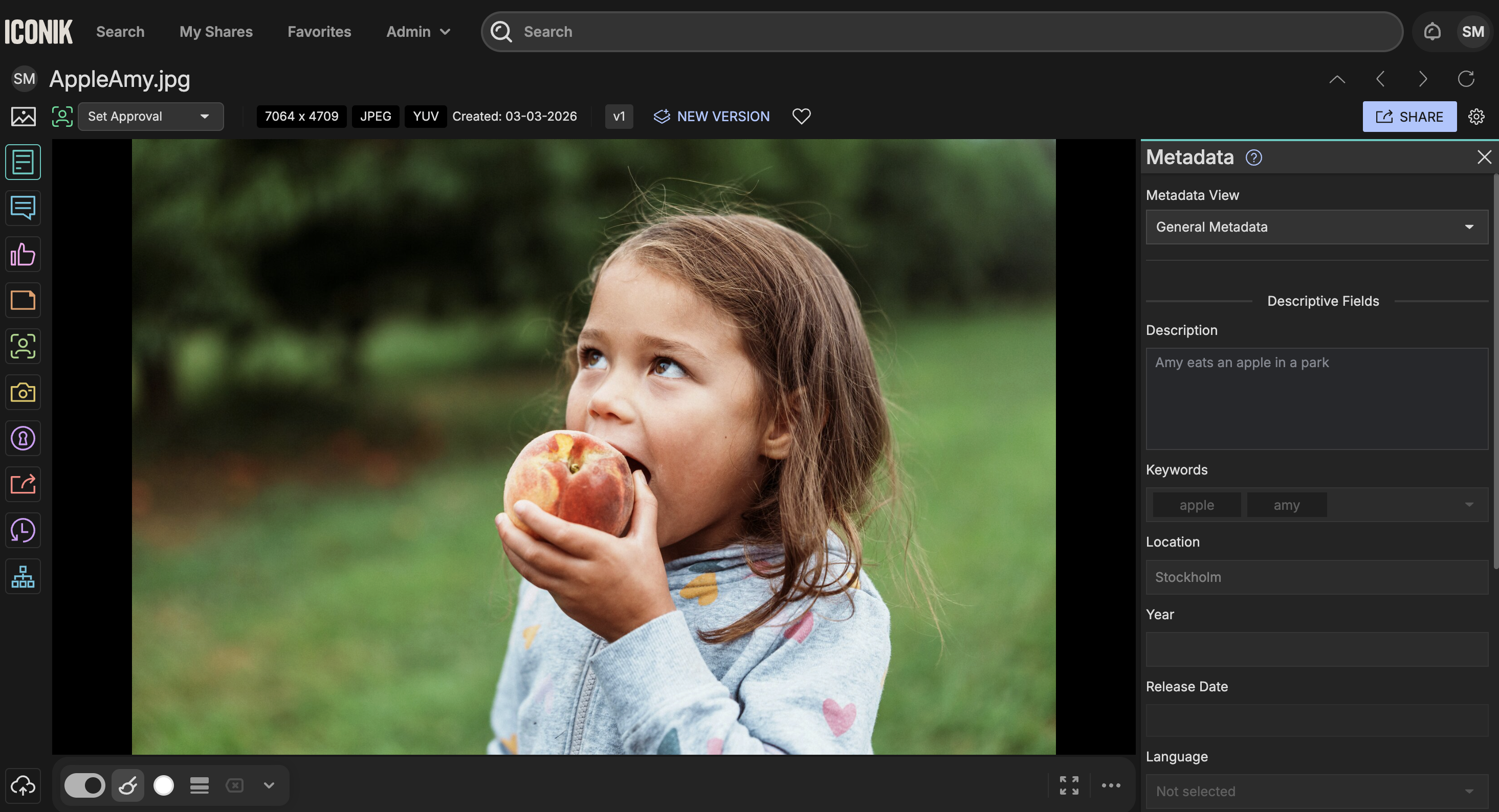Screen dimensions: 1499x812
Task: Click the cloud upload icon
Action: coord(23,786)
